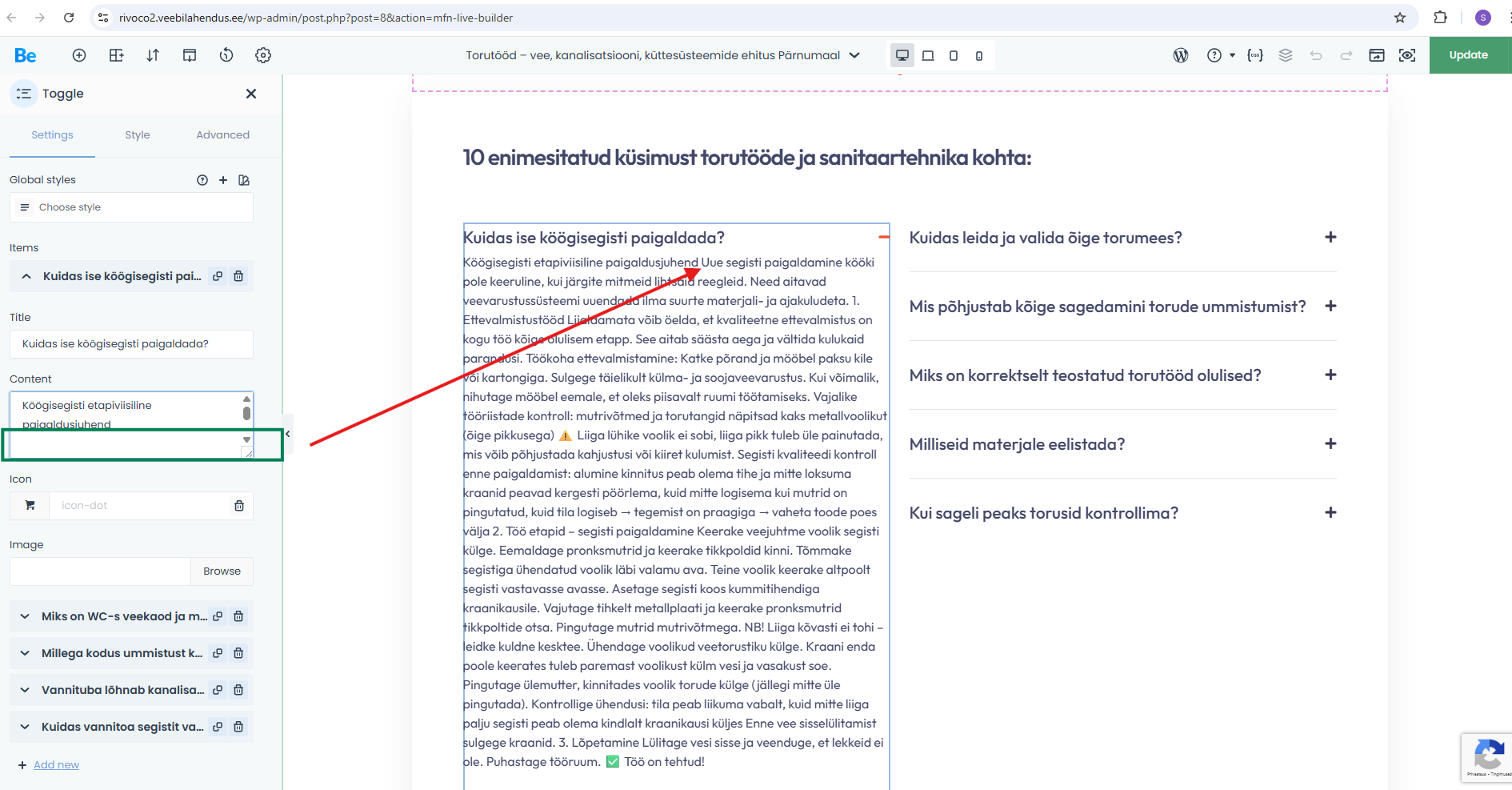The height and width of the screenshot is (790, 1512).
Task: Switch to mobile preview mode
Action: (x=979, y=55)
